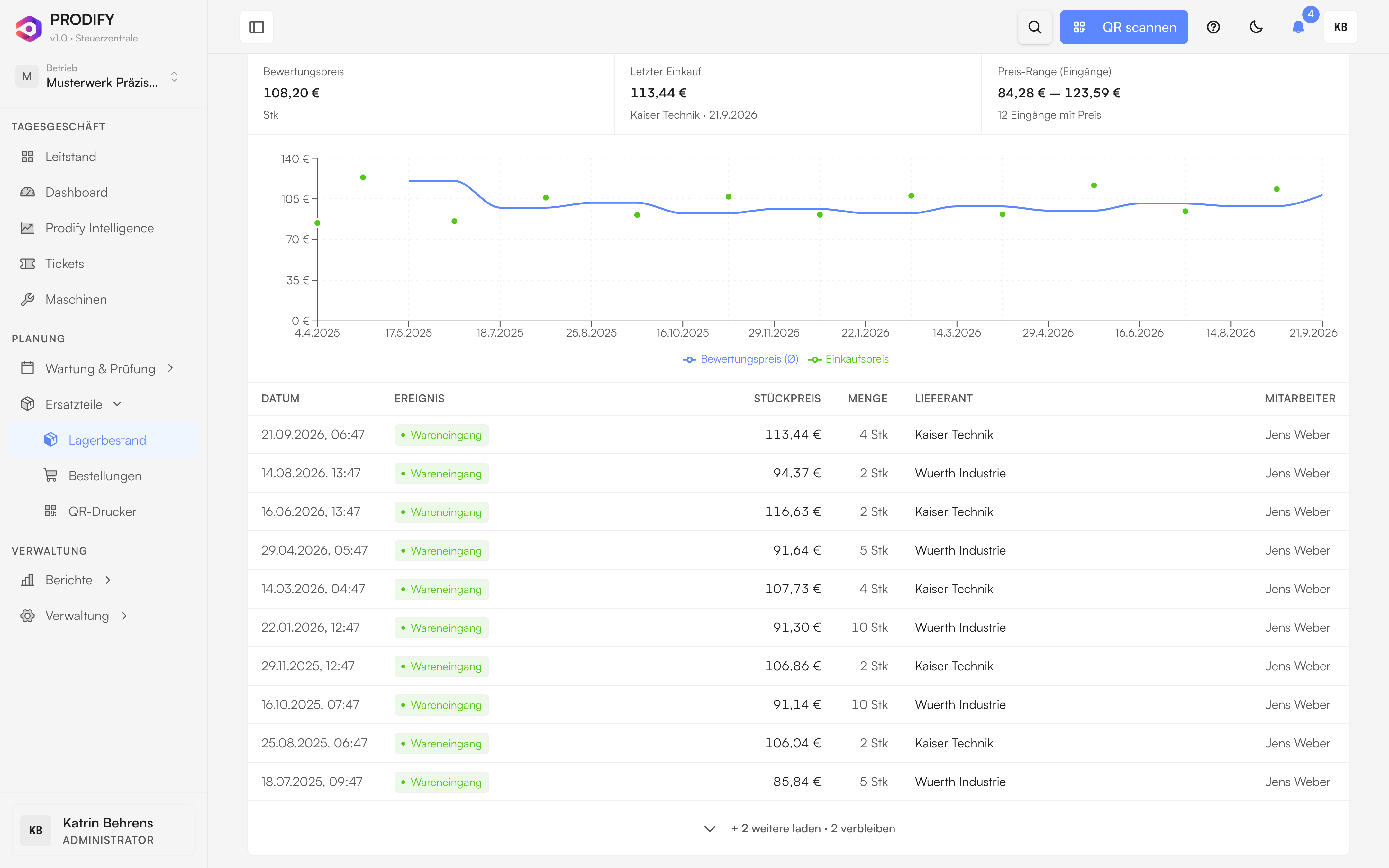The image size is (1389, 868).
Task: Collapse Ersatzteile section
Action: point(103,404)
